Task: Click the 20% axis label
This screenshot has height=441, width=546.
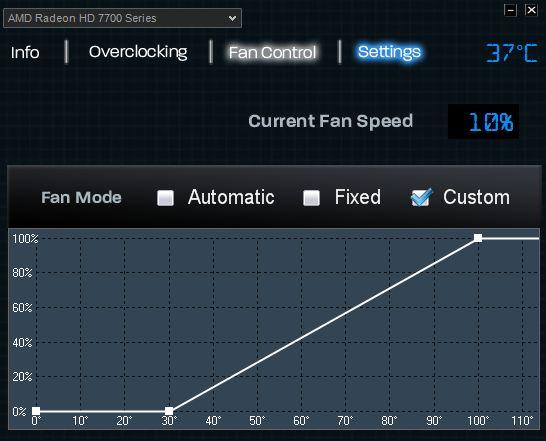Action: [22, 377]
